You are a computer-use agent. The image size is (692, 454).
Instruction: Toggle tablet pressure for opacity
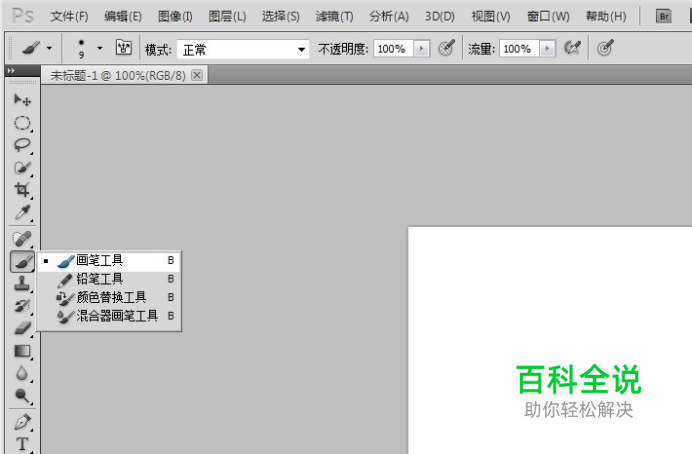click(446, 47)
